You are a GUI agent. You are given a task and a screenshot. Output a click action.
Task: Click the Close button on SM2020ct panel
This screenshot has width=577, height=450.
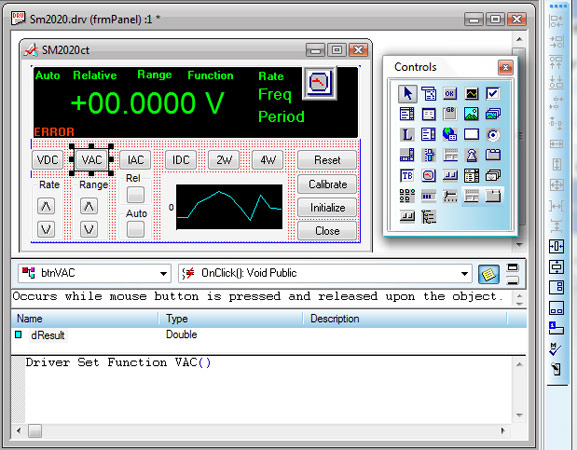click(327, 231)
